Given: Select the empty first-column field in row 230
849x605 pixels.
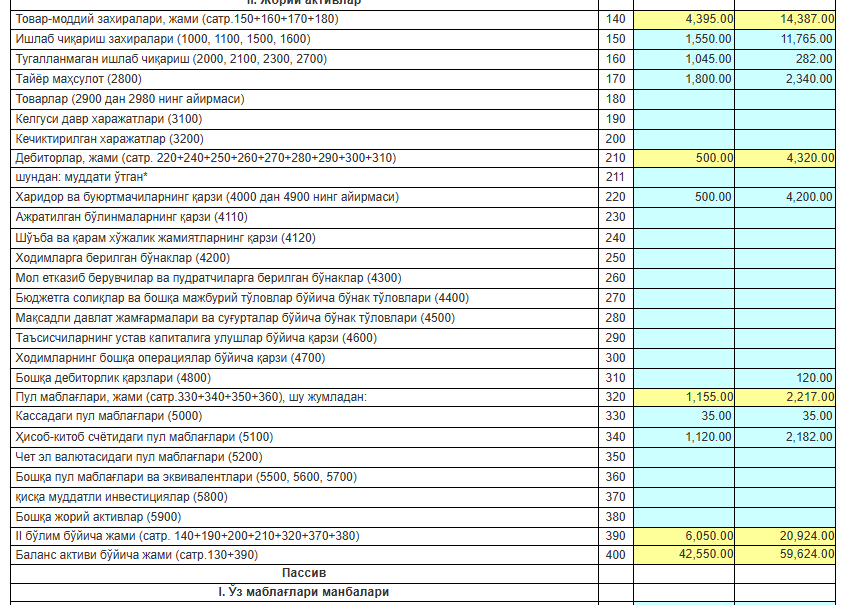Looking at the screenshot, I should click(684, 217).
